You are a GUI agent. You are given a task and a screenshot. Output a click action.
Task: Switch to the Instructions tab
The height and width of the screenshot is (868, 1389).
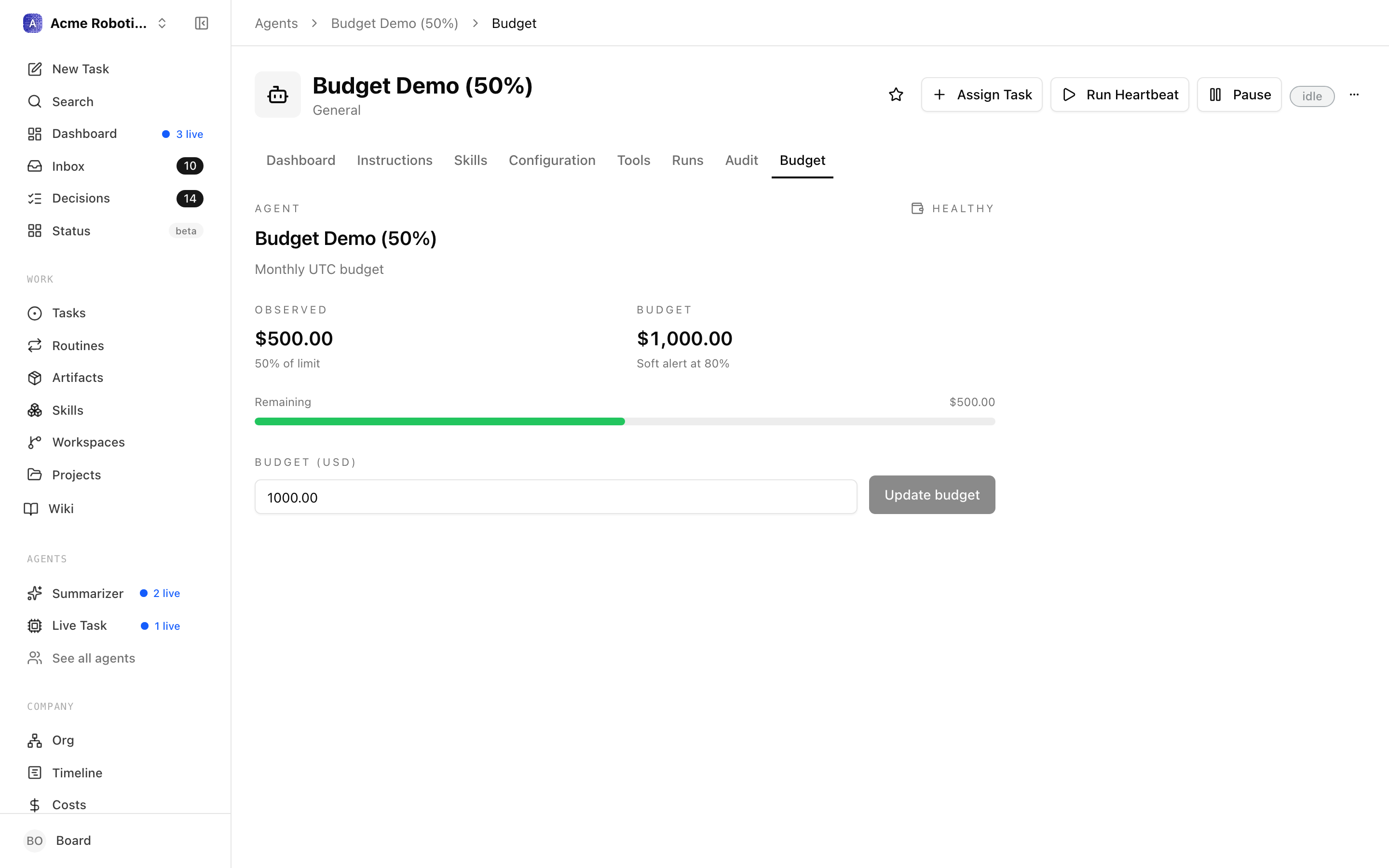[x=395, y=160]
